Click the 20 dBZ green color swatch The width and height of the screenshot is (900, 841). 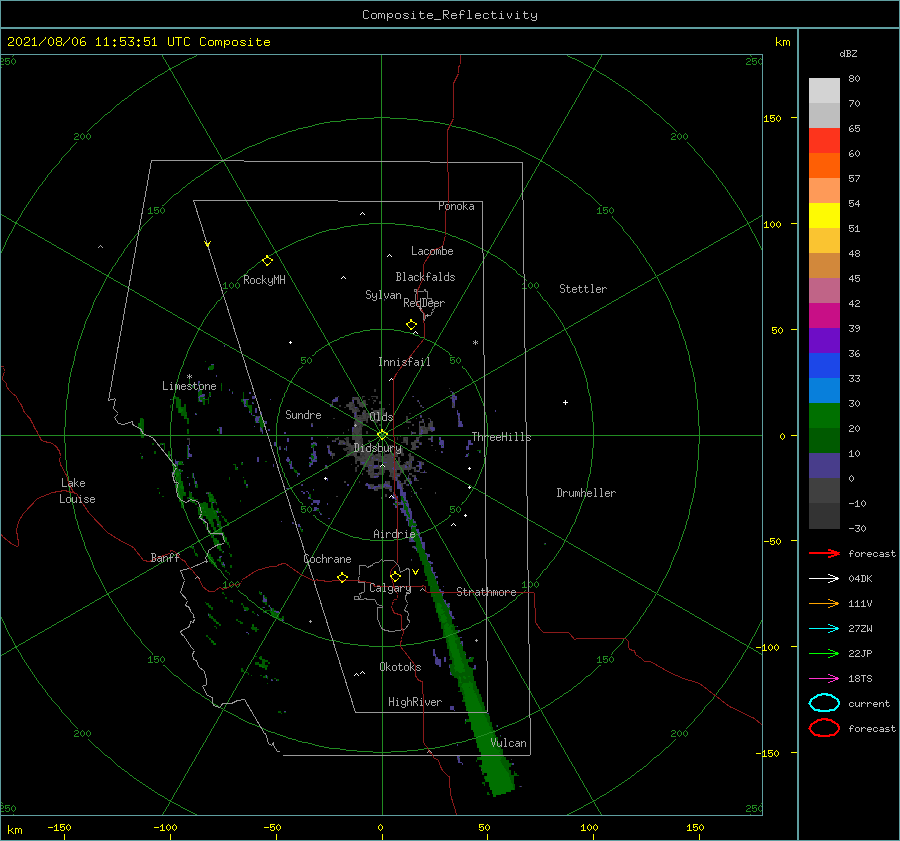coord(824,416)
